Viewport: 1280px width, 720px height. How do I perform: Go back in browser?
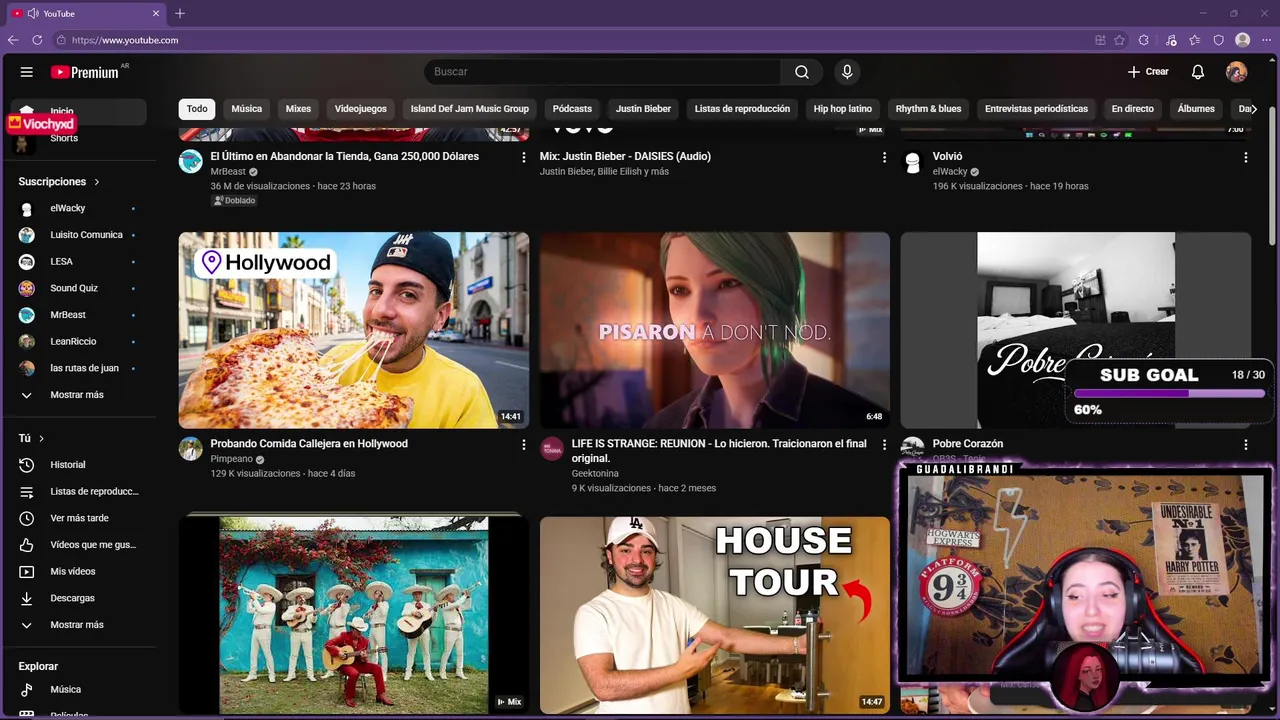coord(13,40)
